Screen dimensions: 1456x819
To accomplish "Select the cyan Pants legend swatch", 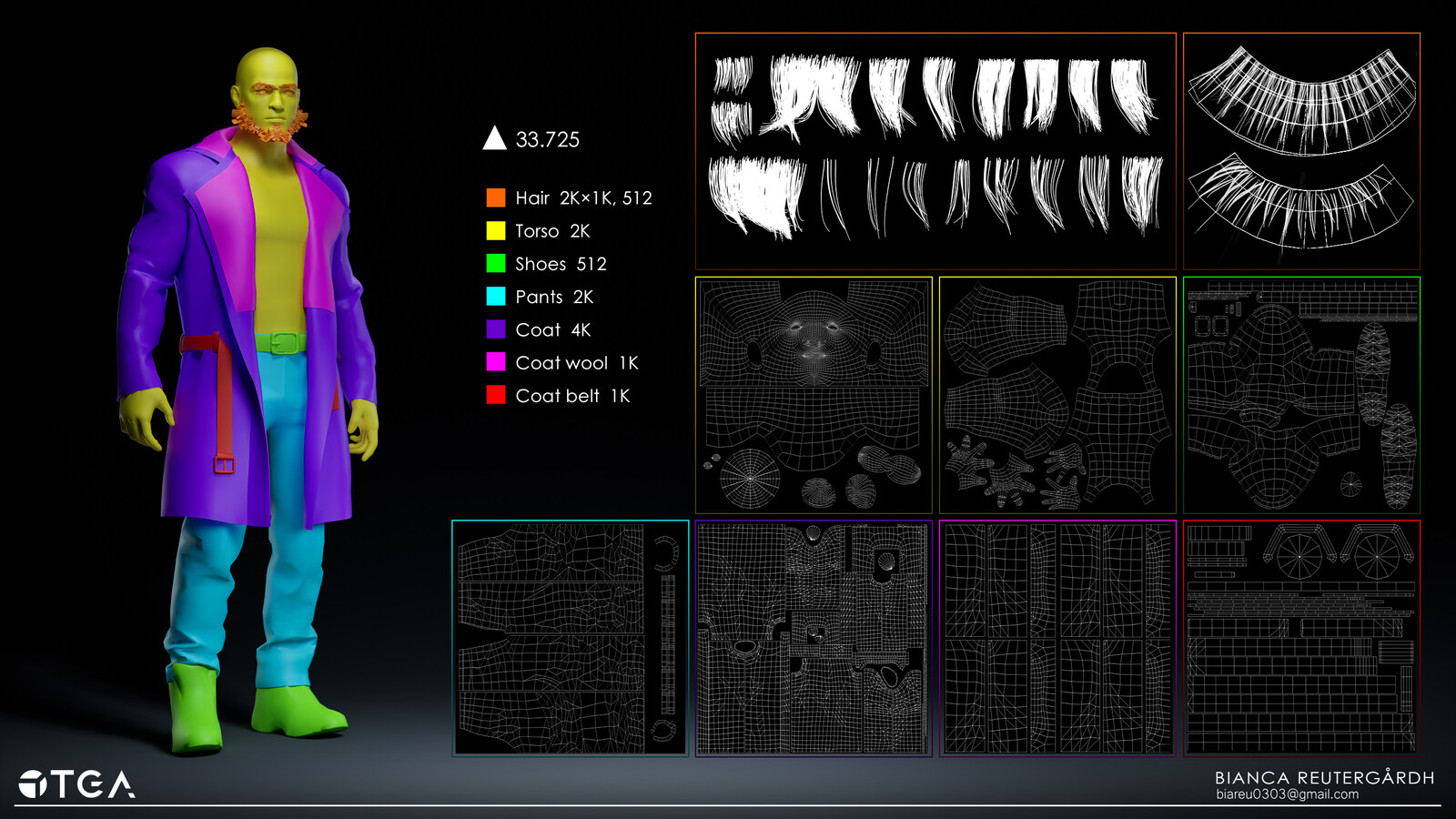I will click(495, 296).
